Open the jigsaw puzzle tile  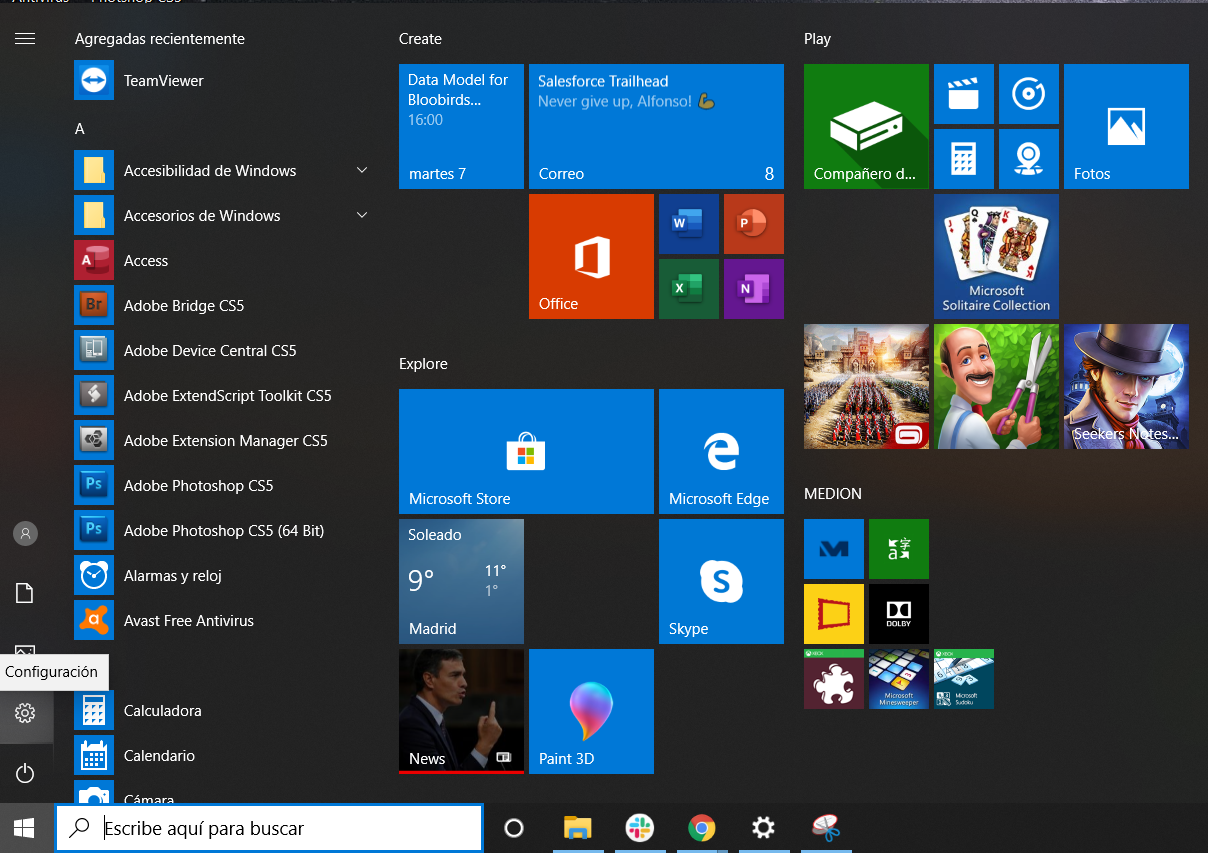834,679
